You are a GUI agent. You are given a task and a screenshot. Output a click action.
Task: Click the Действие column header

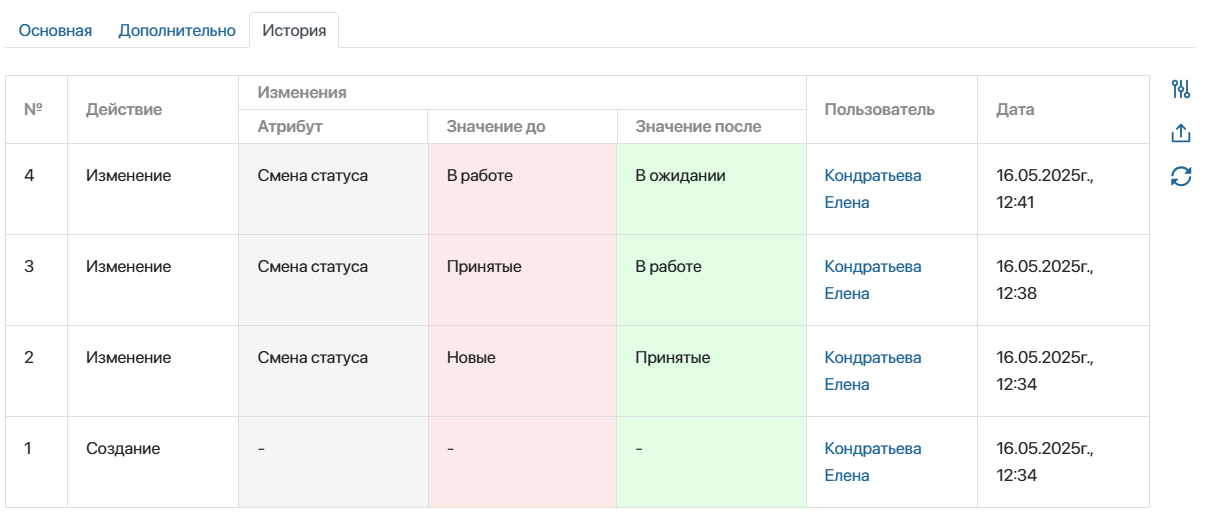(x=124, y=109)
